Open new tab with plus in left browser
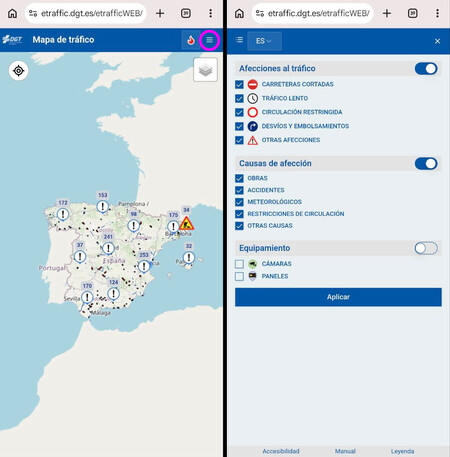This screenshot has height=457, width=450. point(160,13)
